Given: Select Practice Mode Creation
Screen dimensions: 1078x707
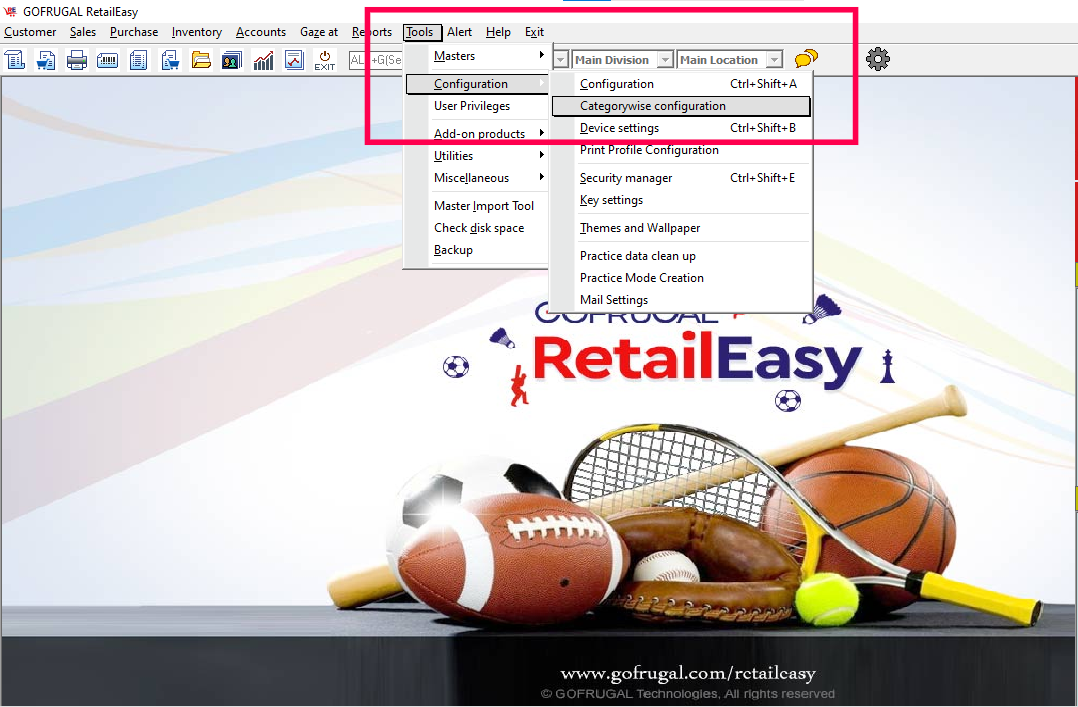Looking at the screenshot, I should click(681, 278).
